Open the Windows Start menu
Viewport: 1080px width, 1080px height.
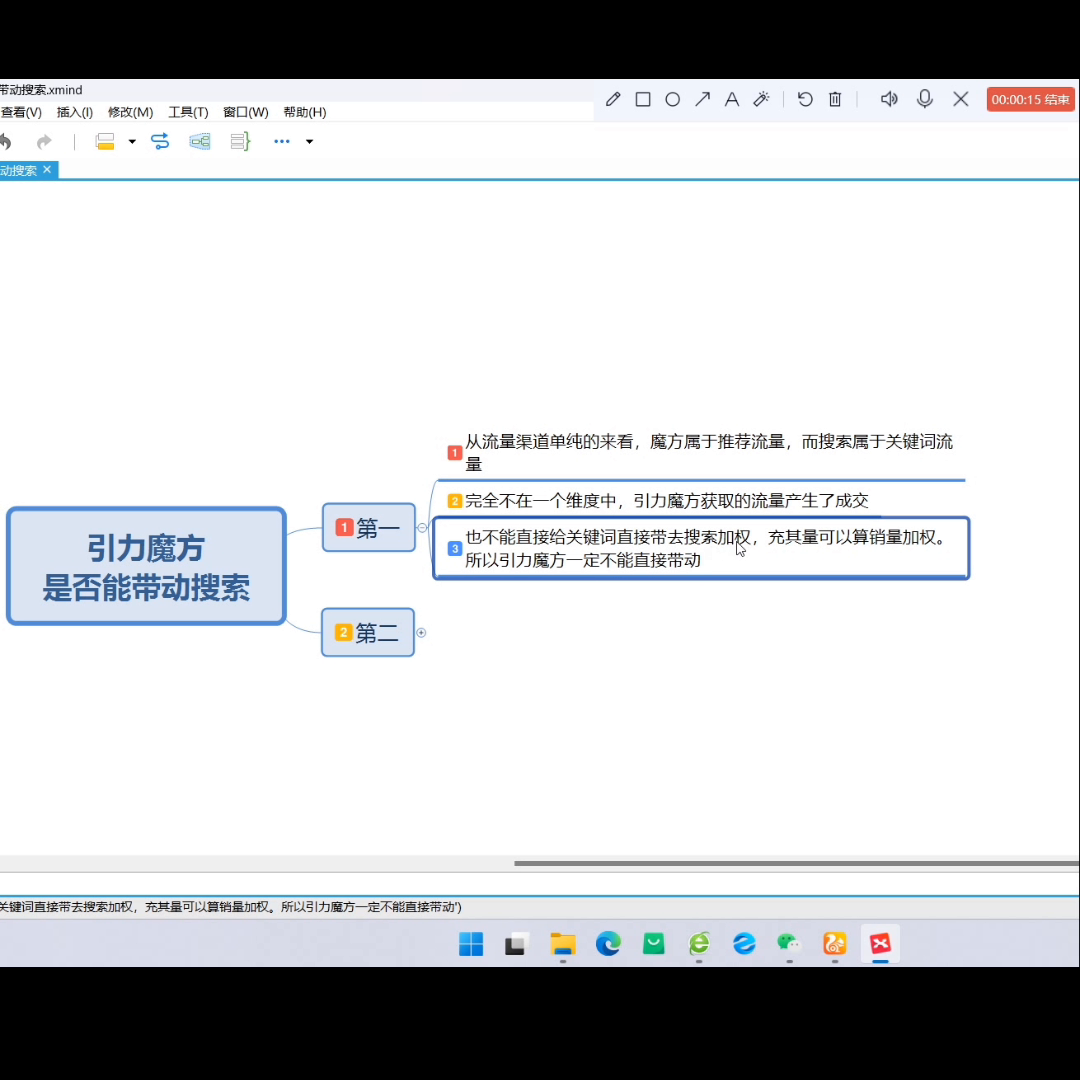coord(471,944)
